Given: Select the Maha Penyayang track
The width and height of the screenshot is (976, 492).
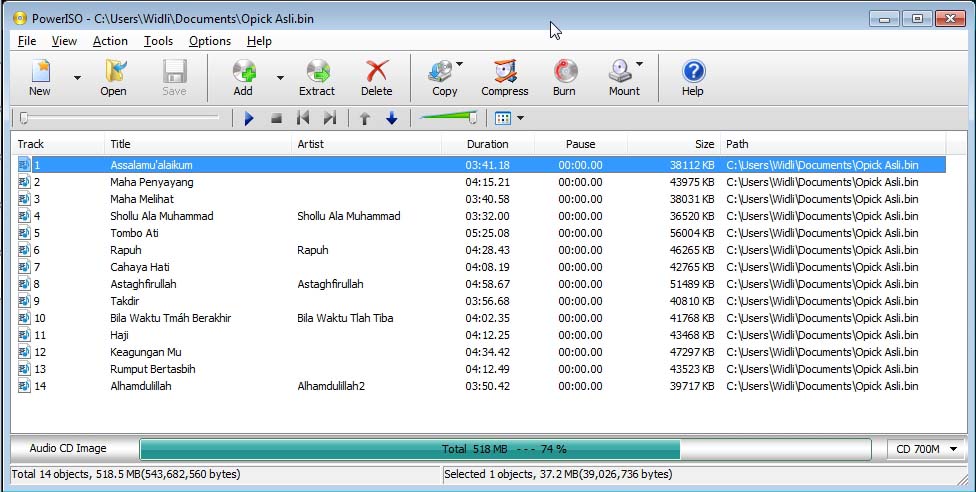Looking at the screenshot, I should coord(152,182).
